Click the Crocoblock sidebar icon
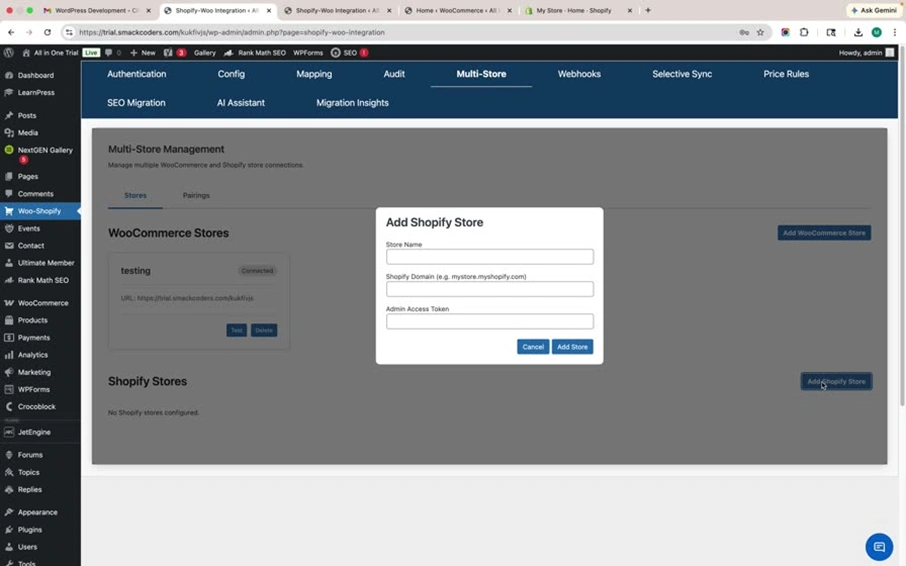 [x=9, y=407]
